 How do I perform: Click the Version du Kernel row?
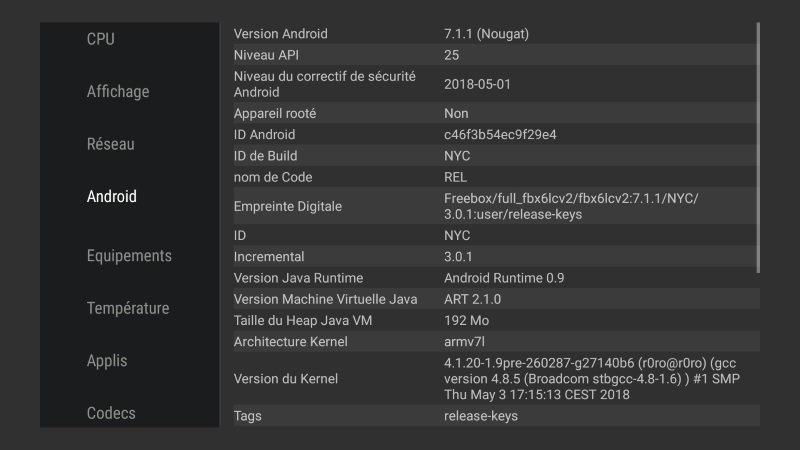(490, 378)
